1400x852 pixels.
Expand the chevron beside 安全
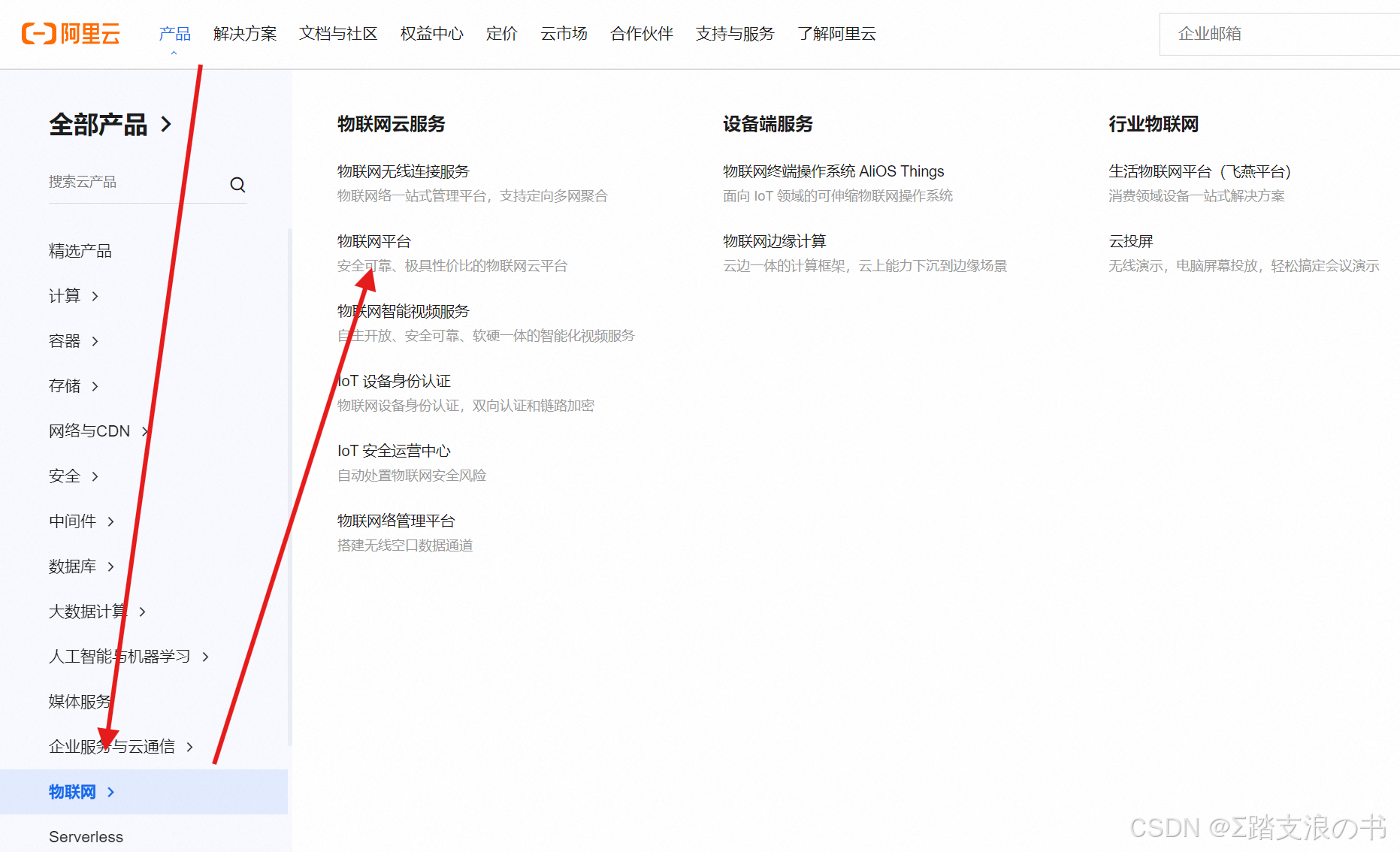point(95,476)
